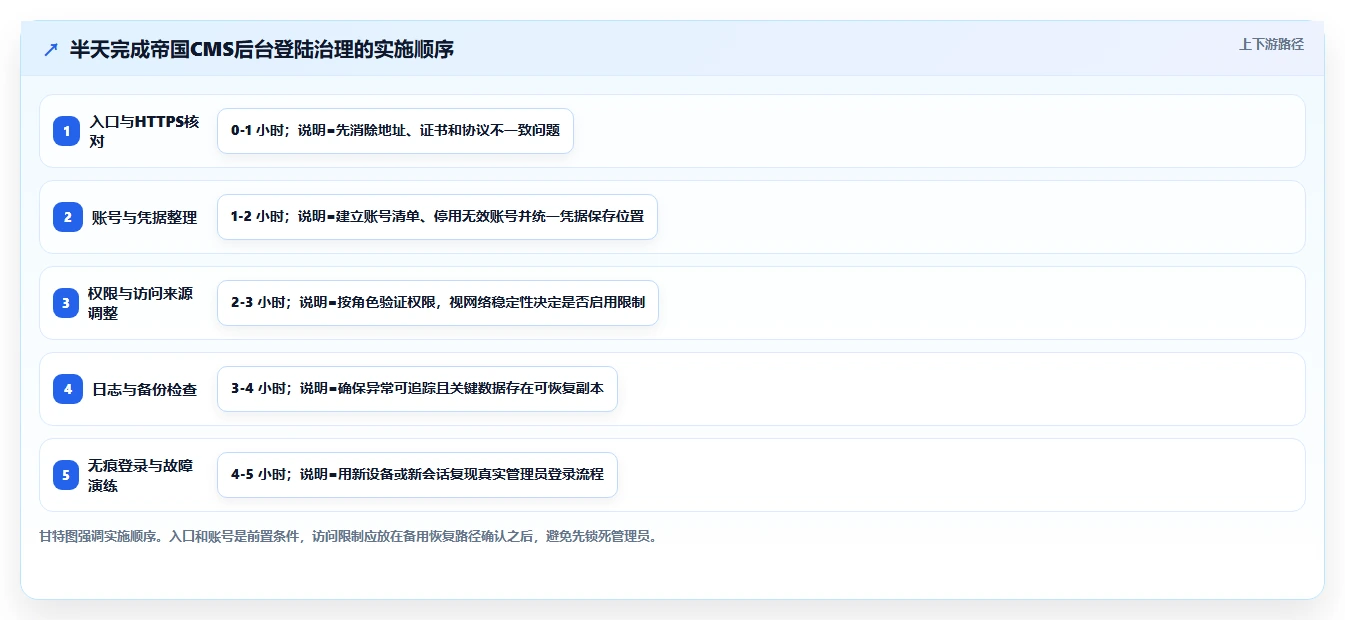
Task: Open the 2-3 小时 description box
Action: [438, 303]
